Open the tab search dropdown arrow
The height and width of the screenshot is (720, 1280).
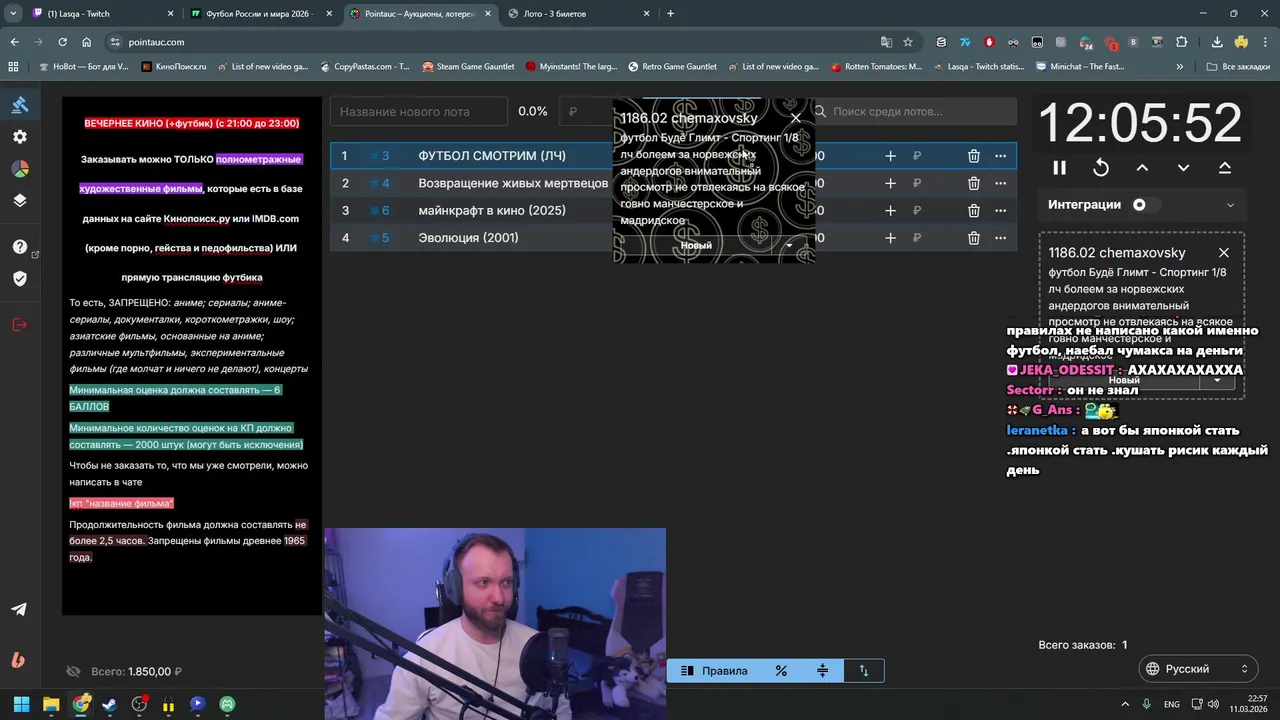(13, 14)
